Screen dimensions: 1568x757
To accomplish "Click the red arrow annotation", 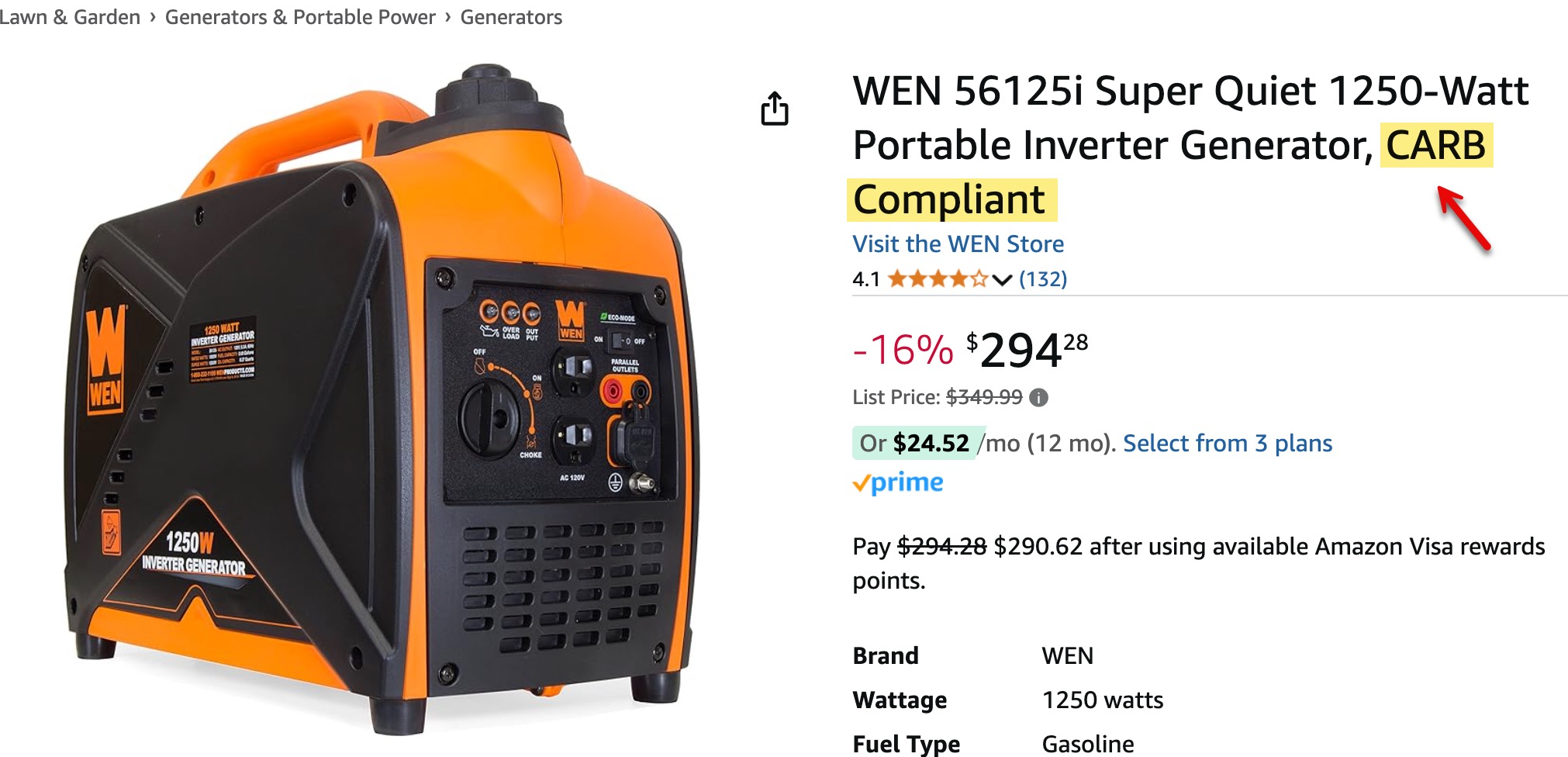I will tap(1464, 218).
